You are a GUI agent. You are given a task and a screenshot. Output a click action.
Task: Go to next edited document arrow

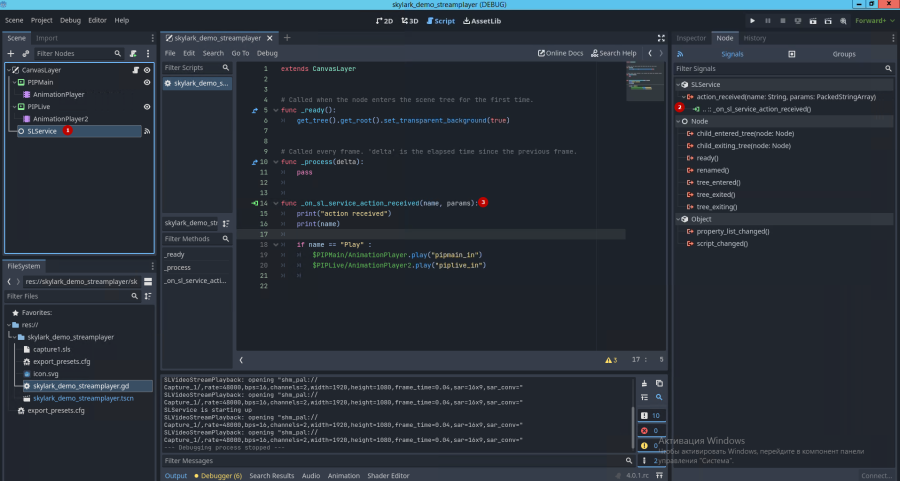[x=661, y=53]
